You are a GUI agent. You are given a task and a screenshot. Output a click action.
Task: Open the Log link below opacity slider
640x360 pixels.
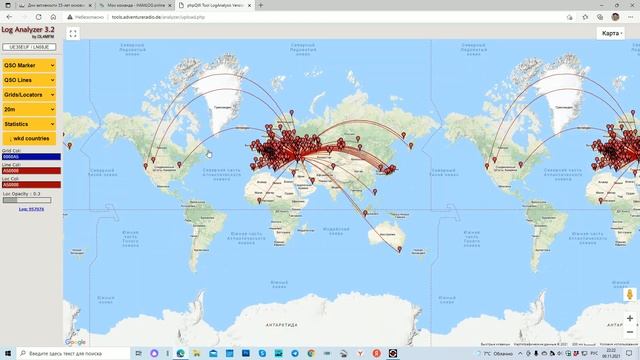coord(31,209)
